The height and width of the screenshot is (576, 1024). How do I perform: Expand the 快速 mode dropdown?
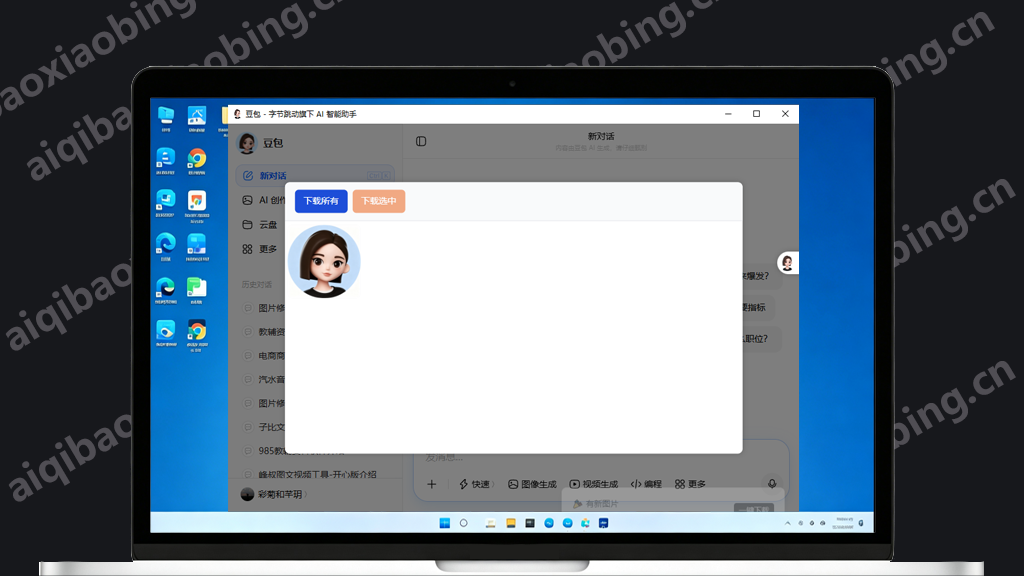pos(475,484)
